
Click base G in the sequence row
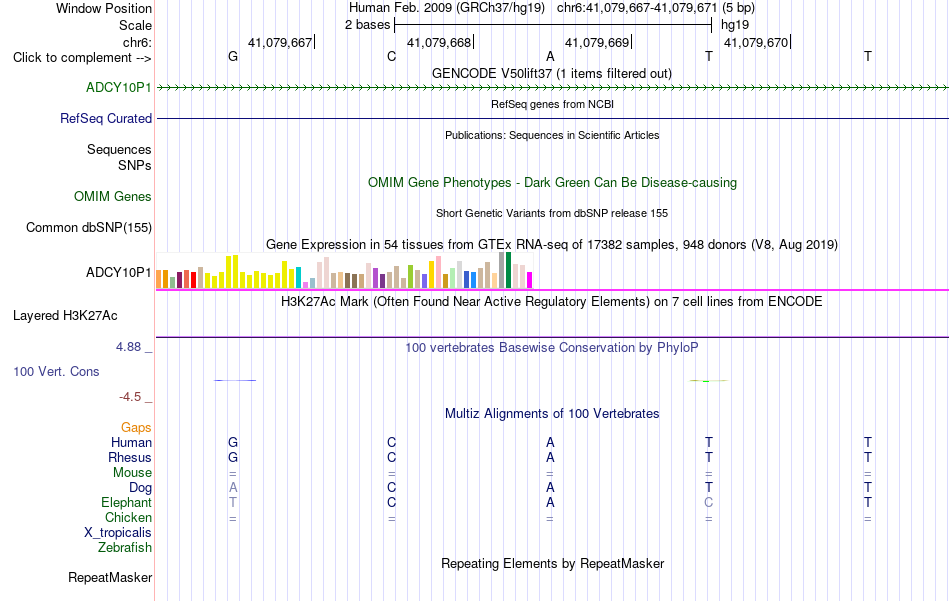tap(233, 56)
